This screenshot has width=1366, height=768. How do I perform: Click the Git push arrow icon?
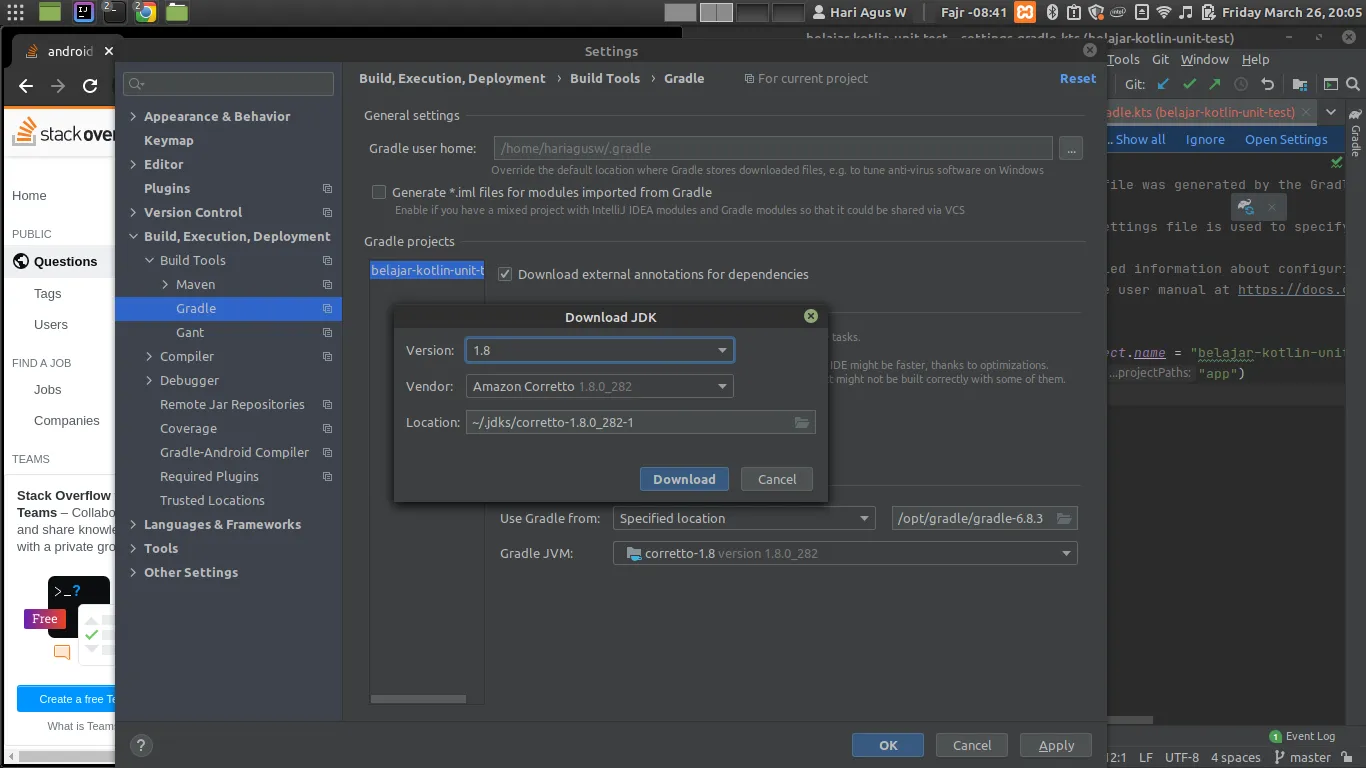[x=1214, y=85]
